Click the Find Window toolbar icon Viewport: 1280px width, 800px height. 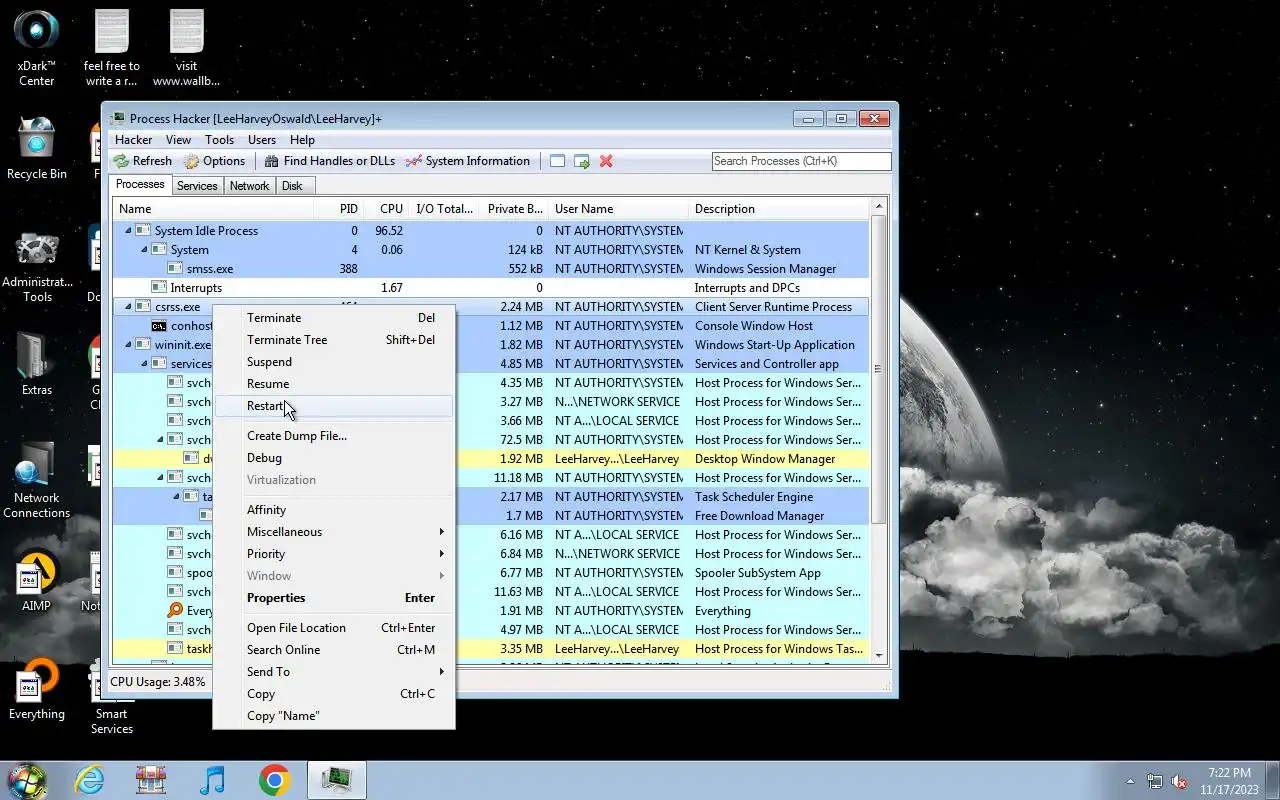[557, 161]
